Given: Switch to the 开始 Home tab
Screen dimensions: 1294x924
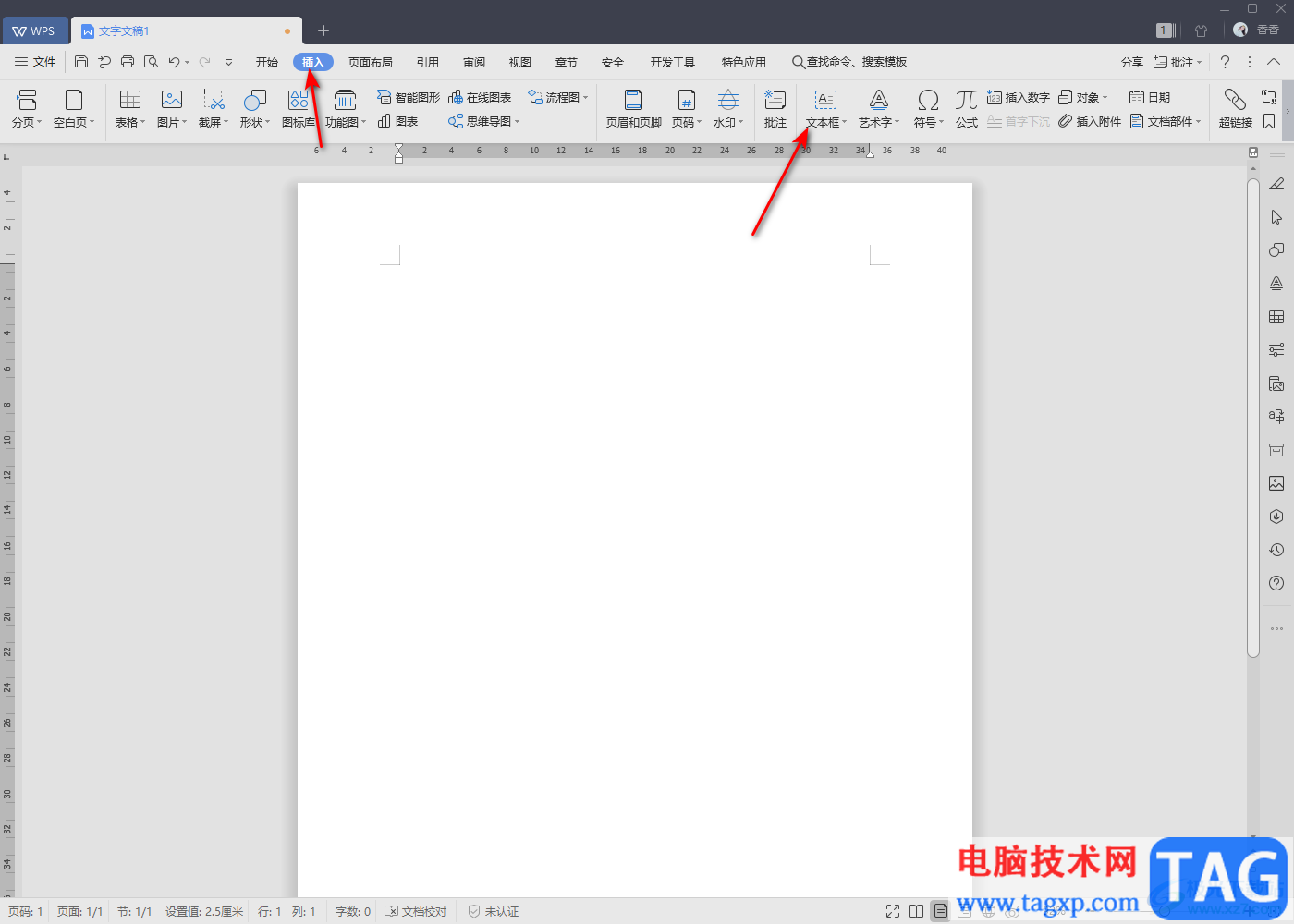Looking at the screenshot, I should tap(267, 62).
